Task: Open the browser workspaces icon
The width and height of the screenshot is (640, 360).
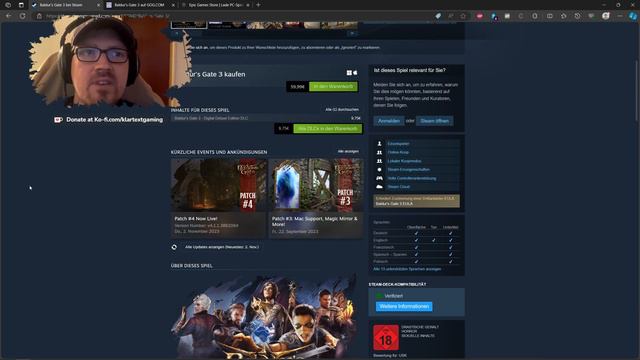Action: (x=8, y=5)
